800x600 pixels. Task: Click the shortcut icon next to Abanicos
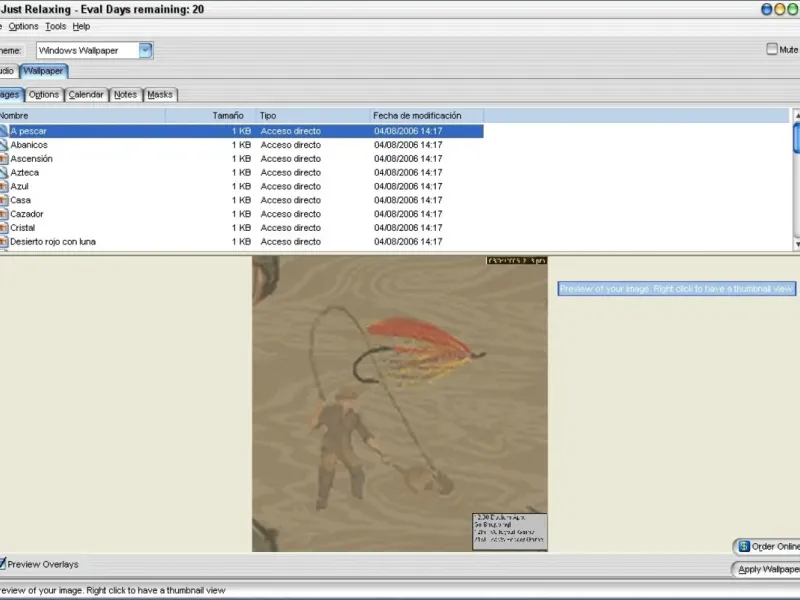click(x=3, y=145)
